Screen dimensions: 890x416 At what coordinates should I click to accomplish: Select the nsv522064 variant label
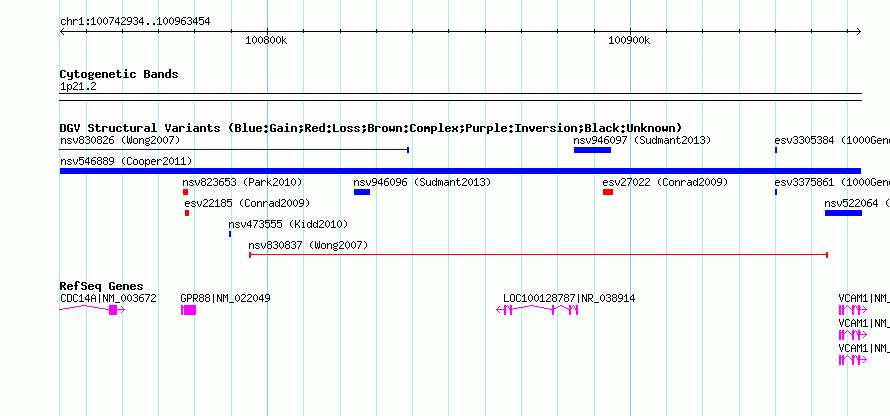[857, 203]
